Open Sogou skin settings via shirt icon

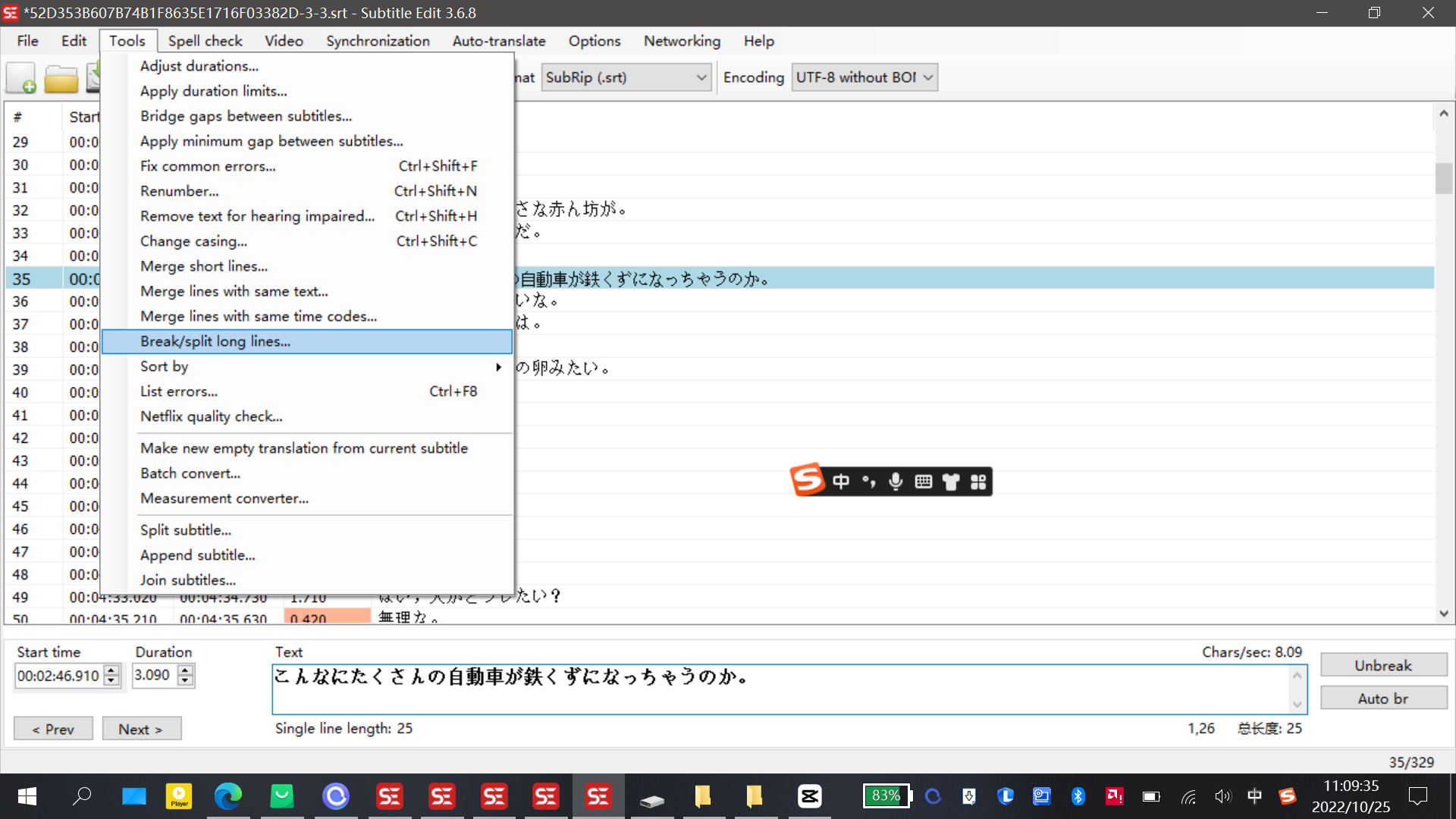(x=950, y=481)
